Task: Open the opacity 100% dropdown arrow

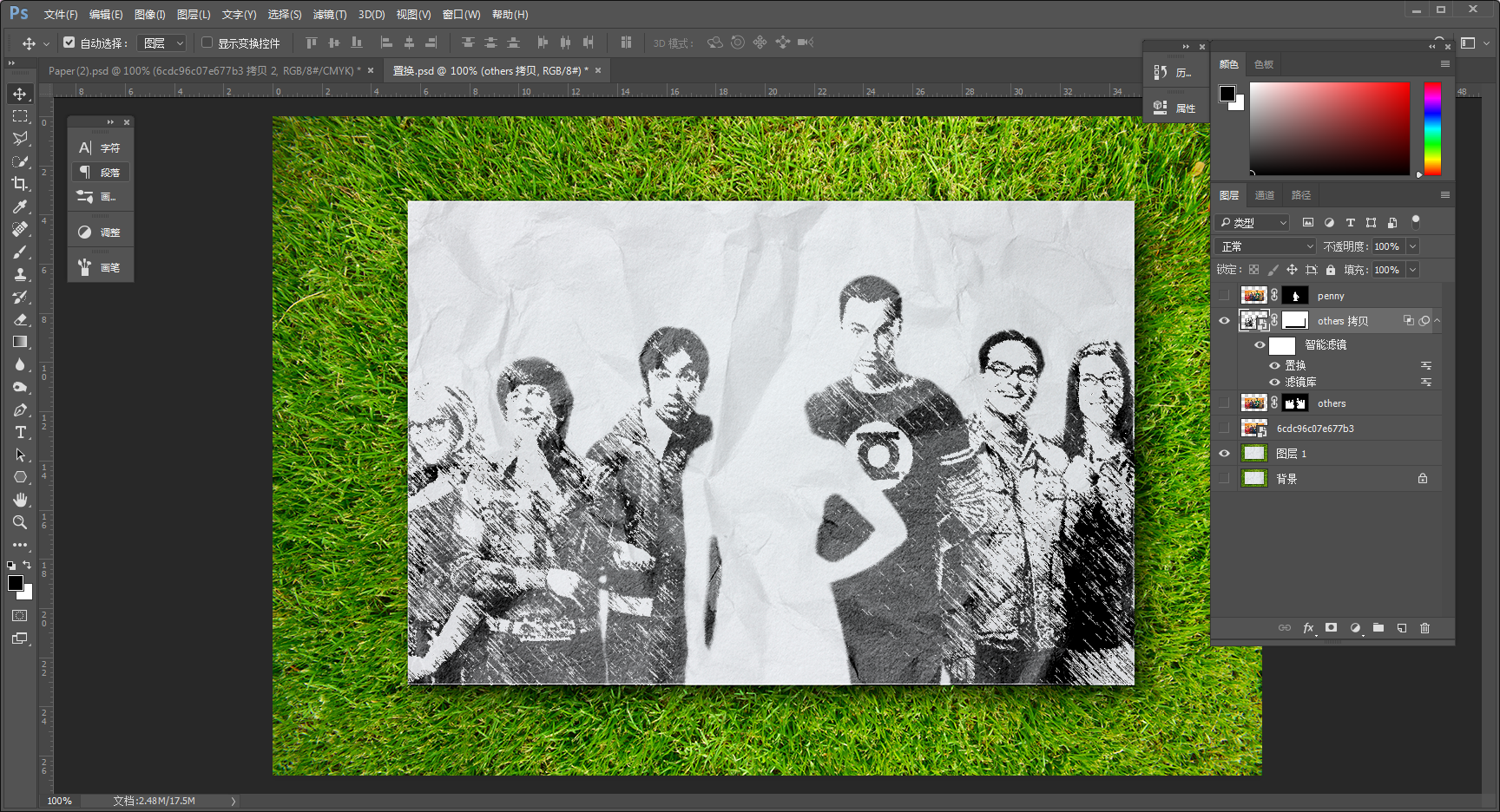Action: pyautogui.click(x=1412, y=246)
